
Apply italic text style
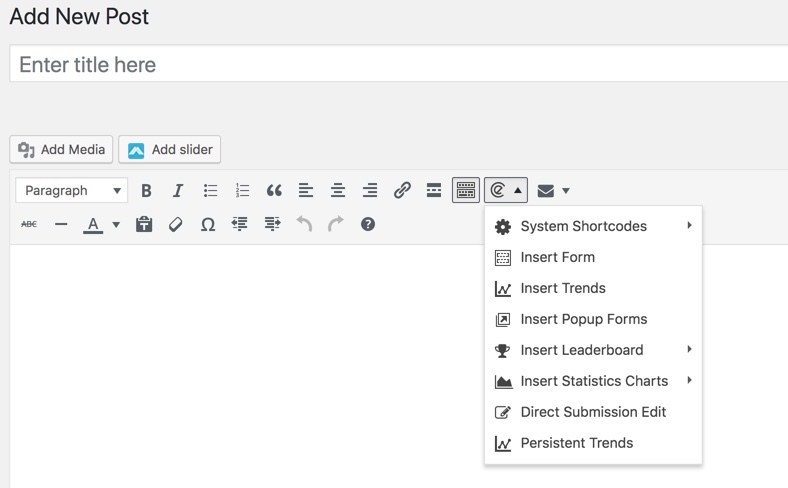[x=178, y=191]
